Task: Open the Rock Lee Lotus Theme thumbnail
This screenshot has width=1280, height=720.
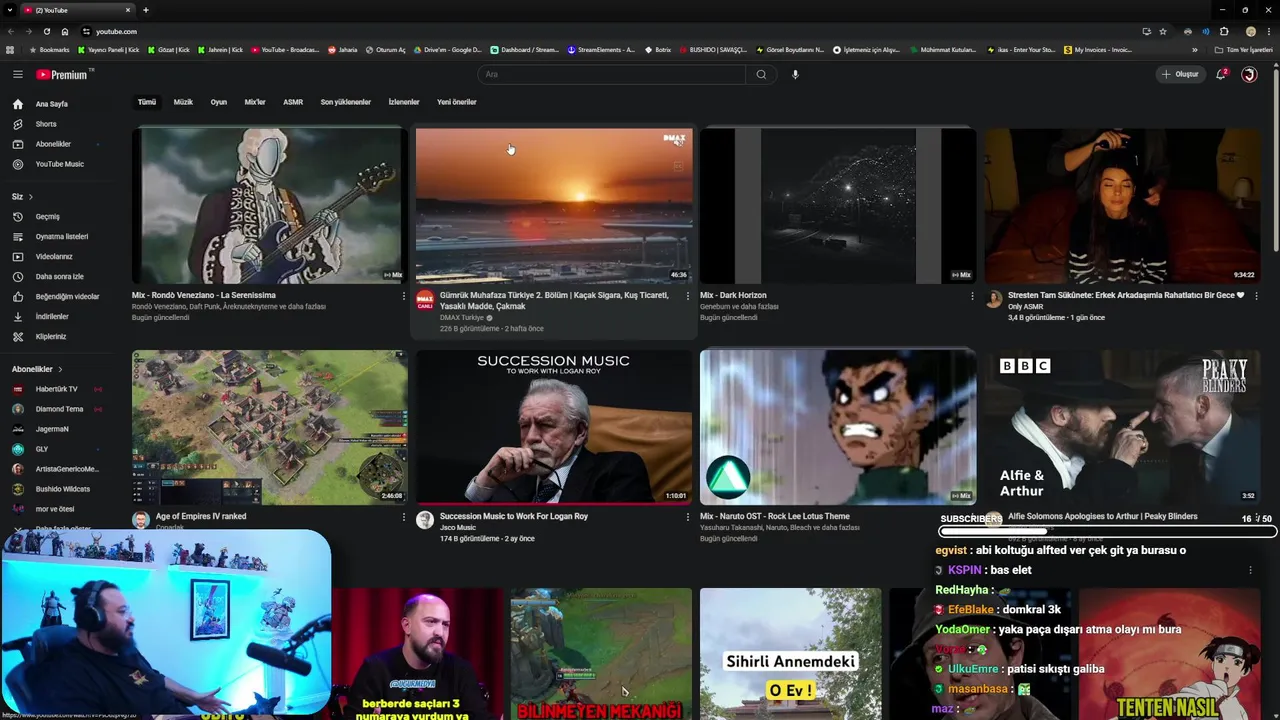Action: coord(838,427)
